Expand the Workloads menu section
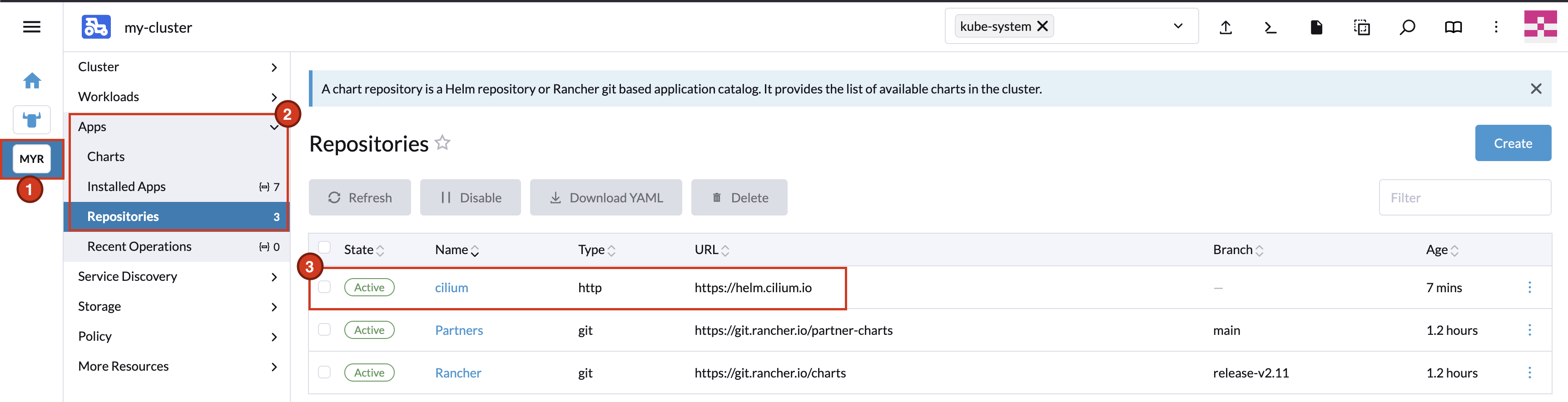This screenshot has height=402, width=1568. coord(177,97)
